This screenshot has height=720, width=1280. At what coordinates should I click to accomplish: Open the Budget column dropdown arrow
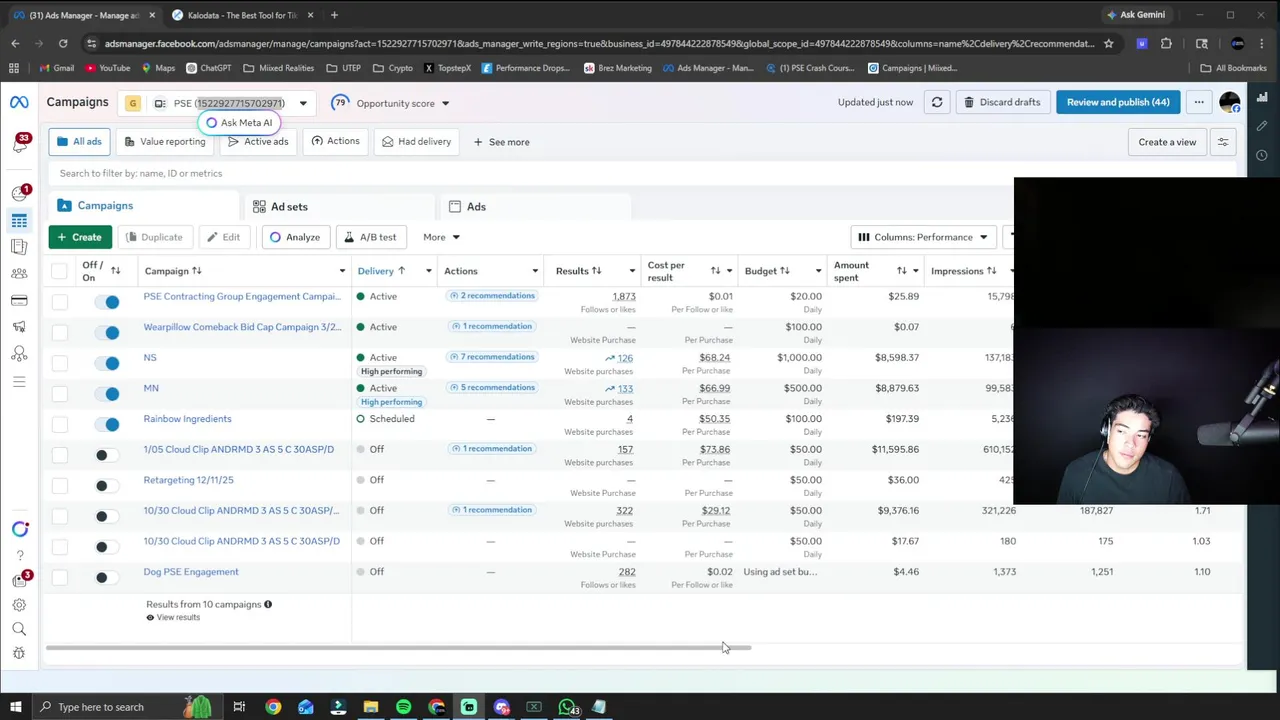[818, 271]
